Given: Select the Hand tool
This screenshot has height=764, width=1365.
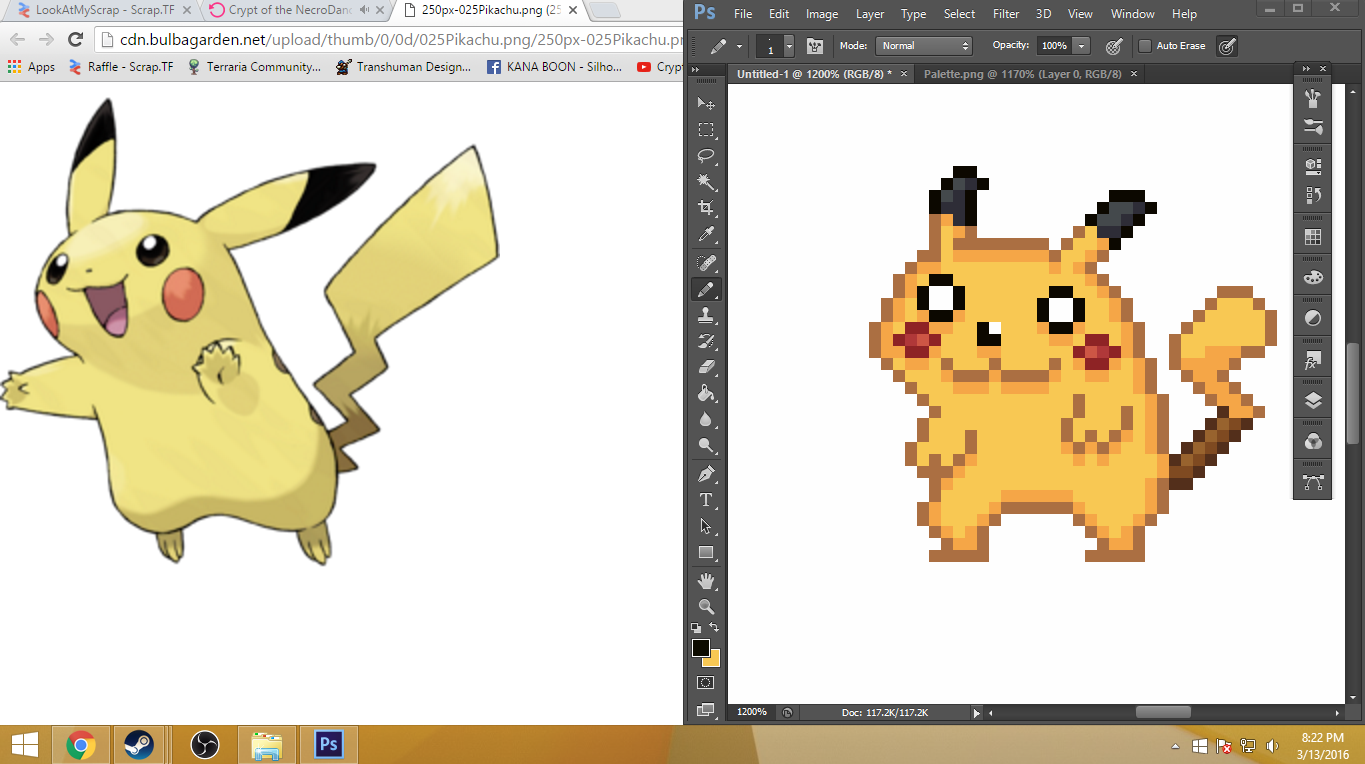Looking at the screenshot, I should [706, 581].
